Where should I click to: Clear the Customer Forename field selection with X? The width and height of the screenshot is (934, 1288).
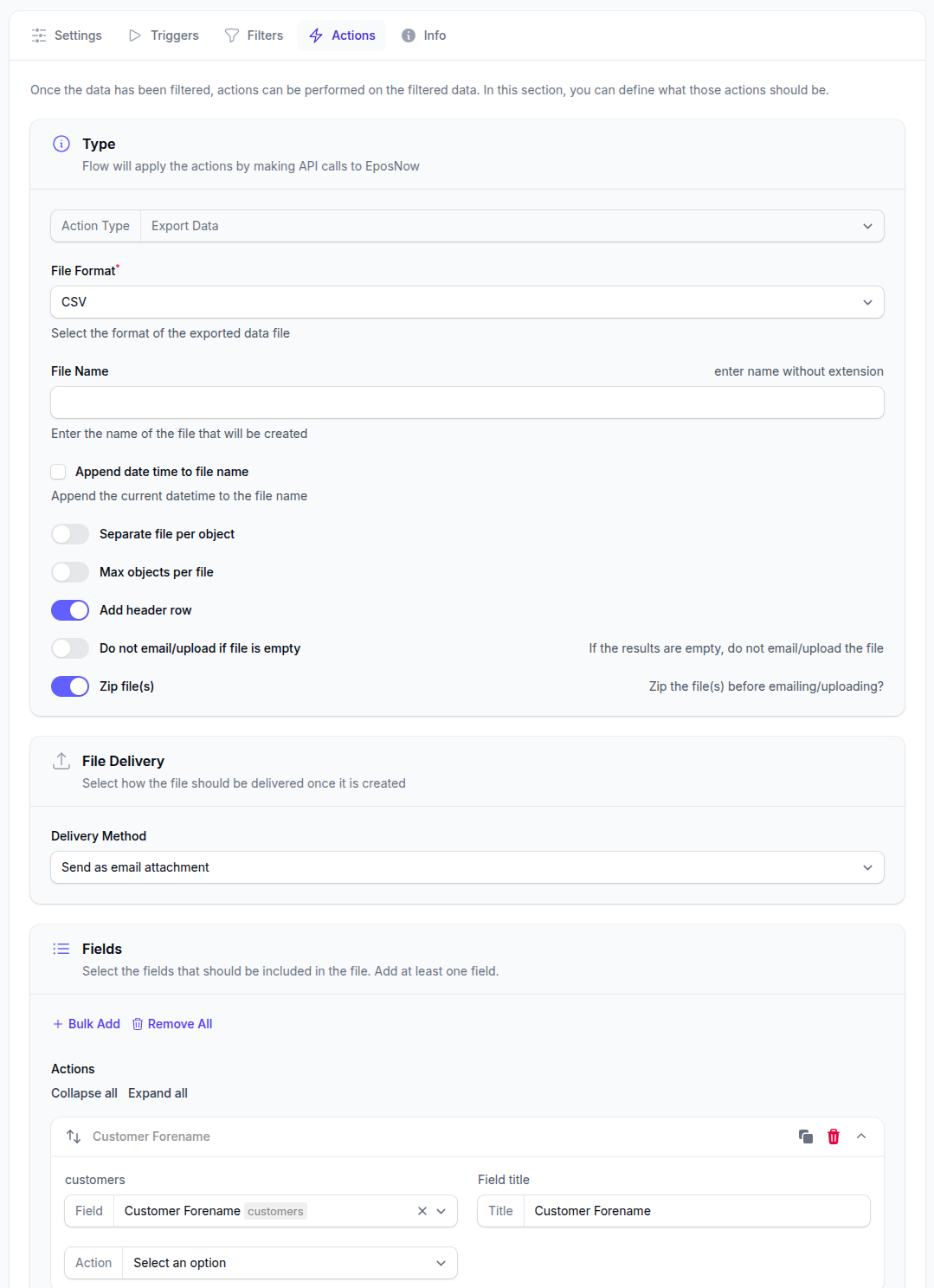(422, 1211)
